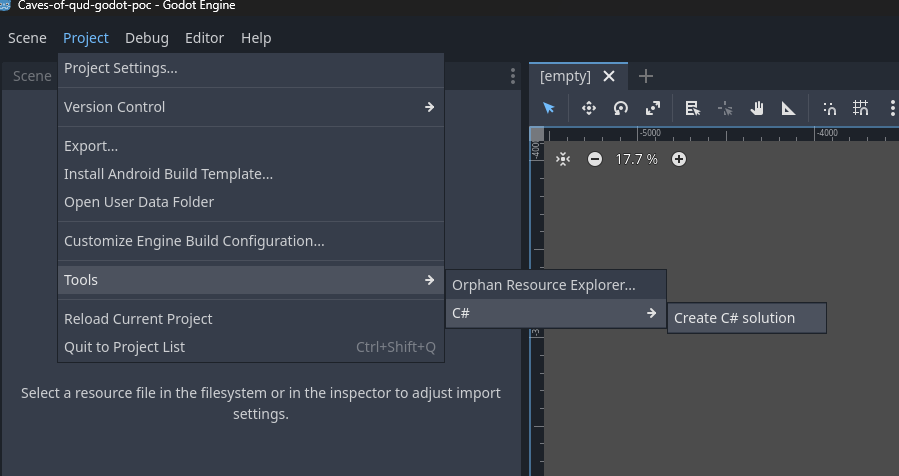Viewport: 899px width, 476px height.
Task: Select the Rotate Mode tool
Action: 621,108
